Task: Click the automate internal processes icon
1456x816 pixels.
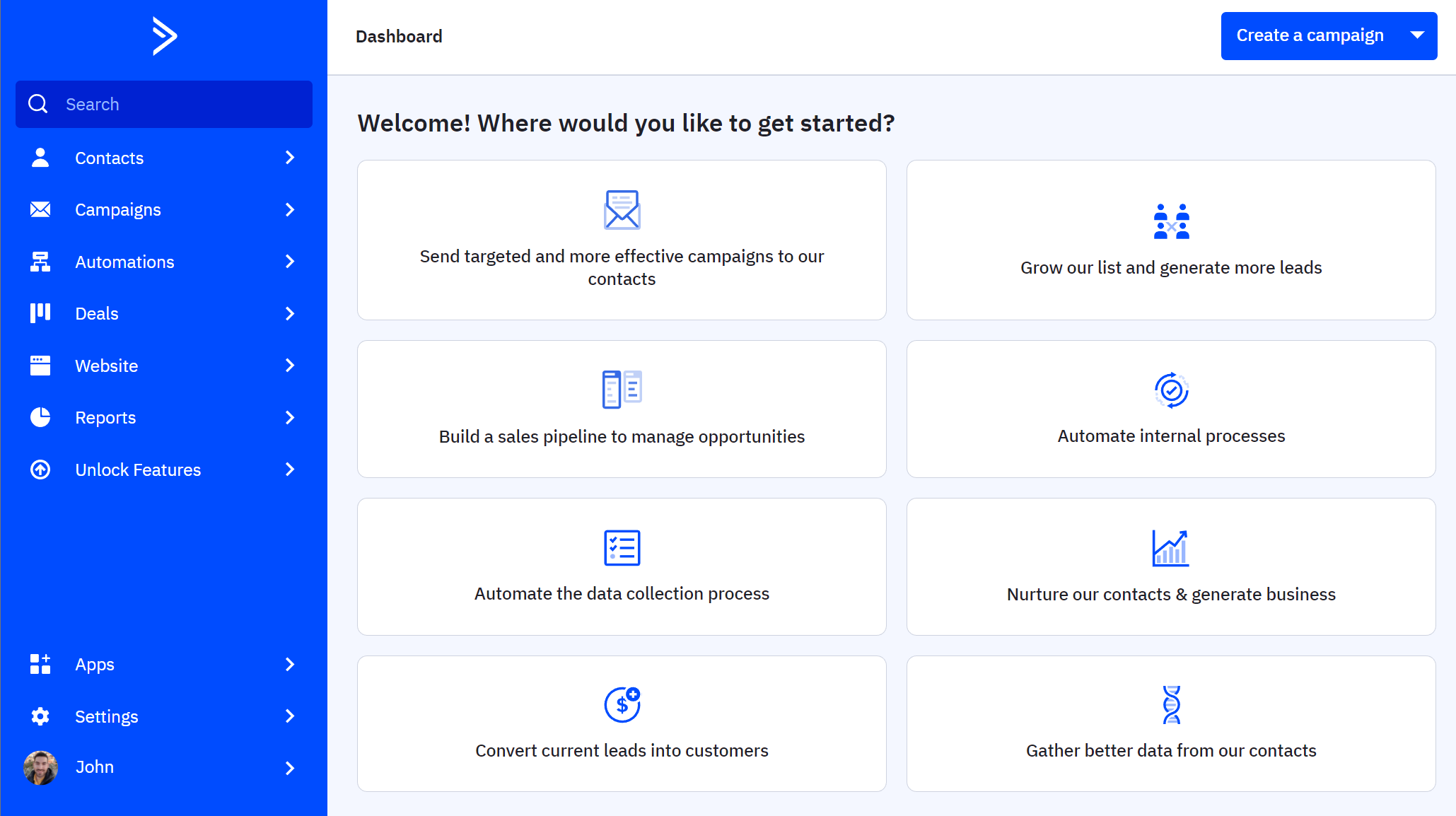Action: [x=1171, y=390]
